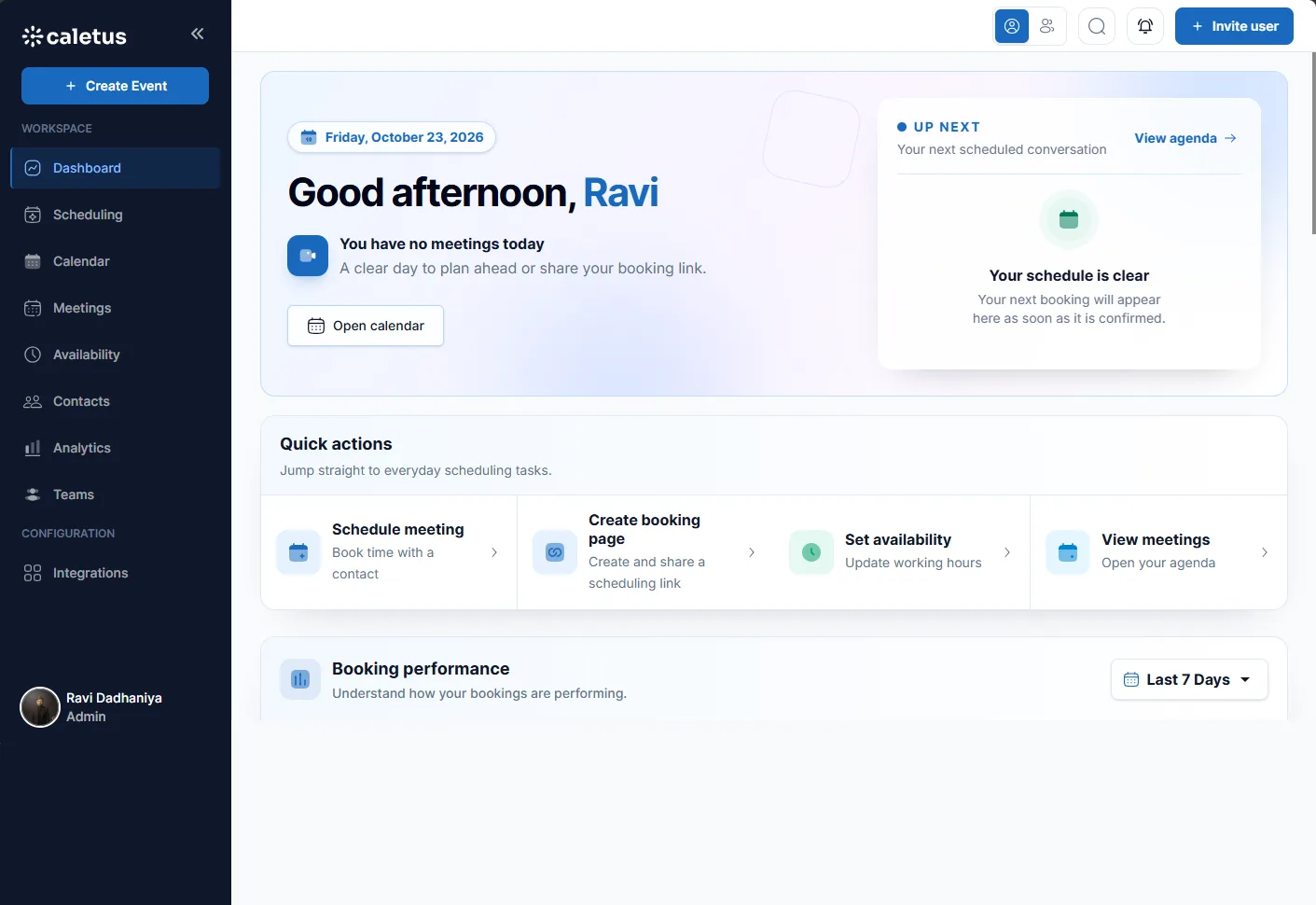Viewport: 1316px width, 905px height.
Task: Click the Create Event button
Action: [115, 86]
